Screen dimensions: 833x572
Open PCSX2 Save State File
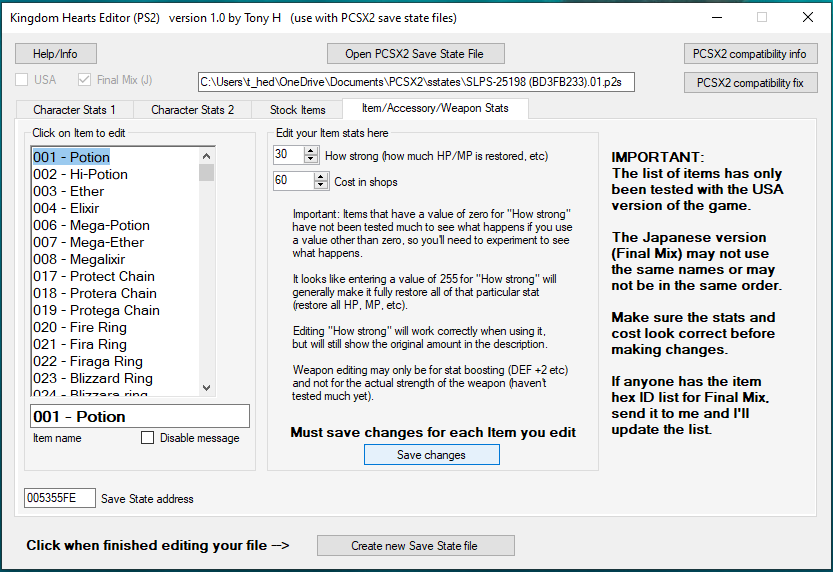click(415, 53)
